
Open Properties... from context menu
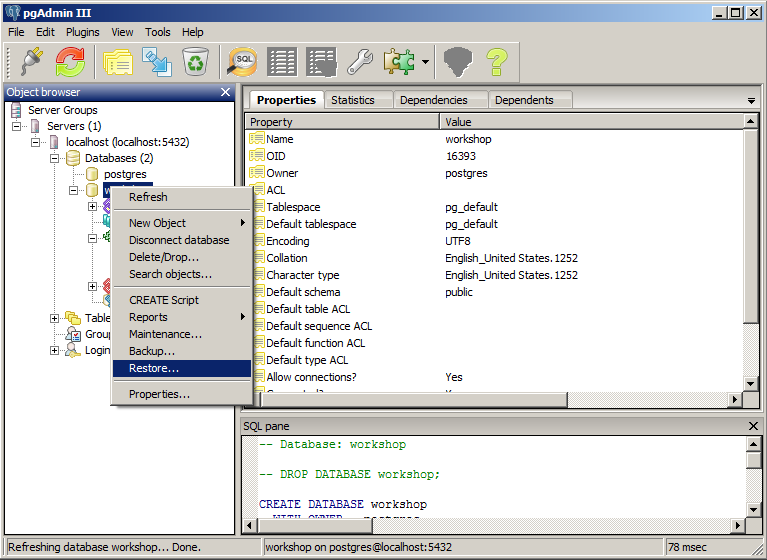(181, 394)
